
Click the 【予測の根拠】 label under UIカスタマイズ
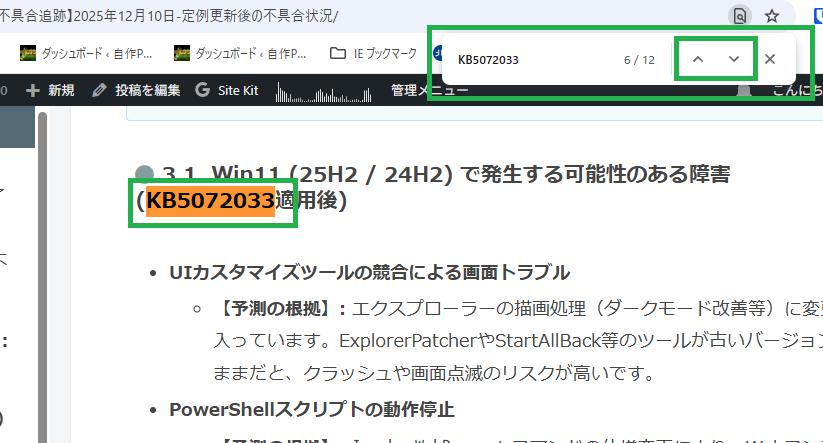pos(281,309)
